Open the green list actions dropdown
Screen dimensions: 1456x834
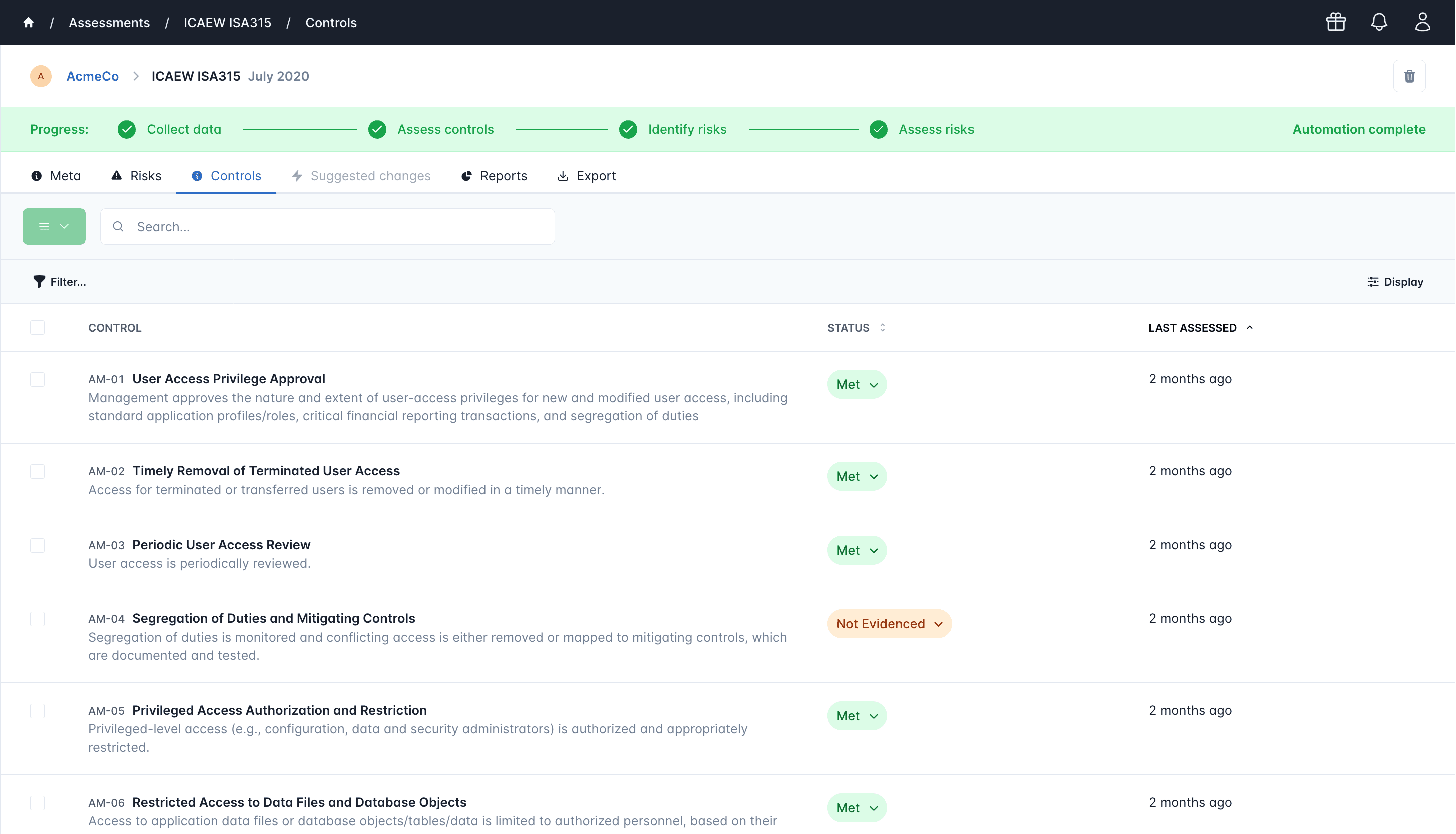click(54, 226)
